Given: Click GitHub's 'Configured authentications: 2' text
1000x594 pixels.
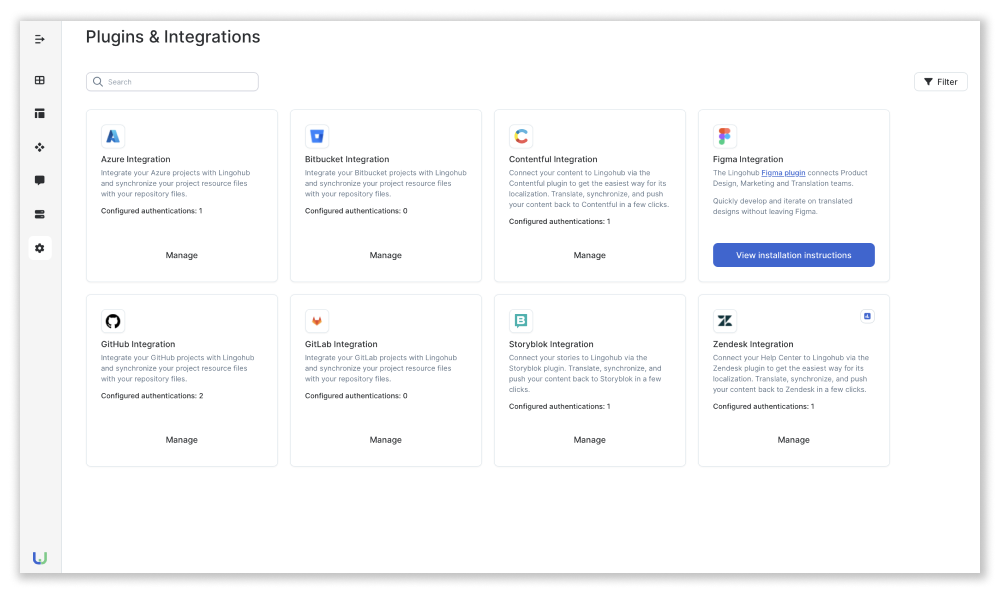Looking at the screenshot, I should point(152,396).
